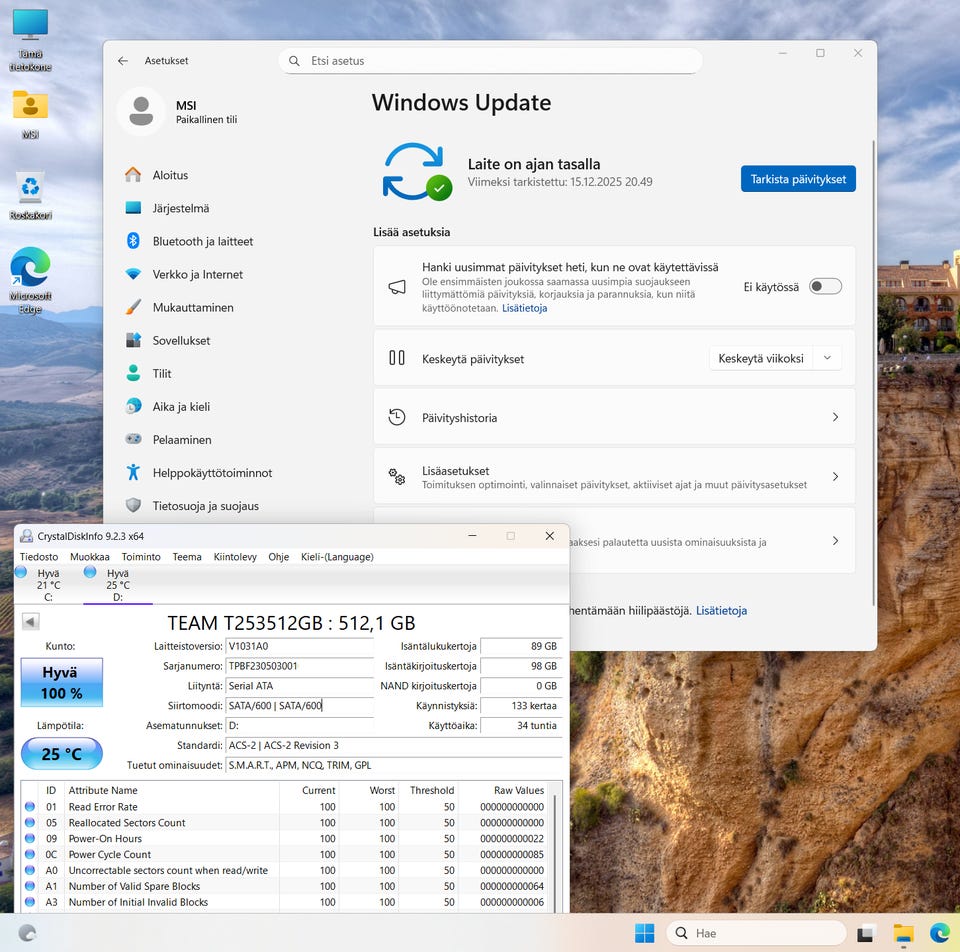
Task: Select disk C: tab in CrystalDiskInfo
Action: click(x=46, y=585)
